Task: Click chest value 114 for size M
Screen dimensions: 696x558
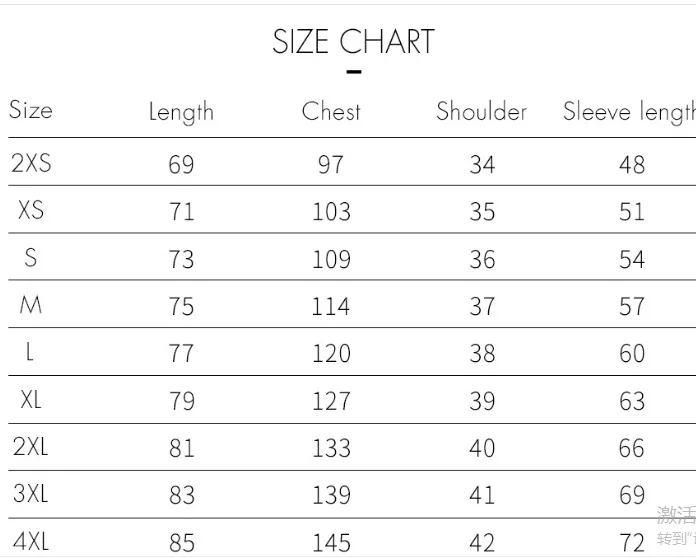Action: (x=331, y=306)
